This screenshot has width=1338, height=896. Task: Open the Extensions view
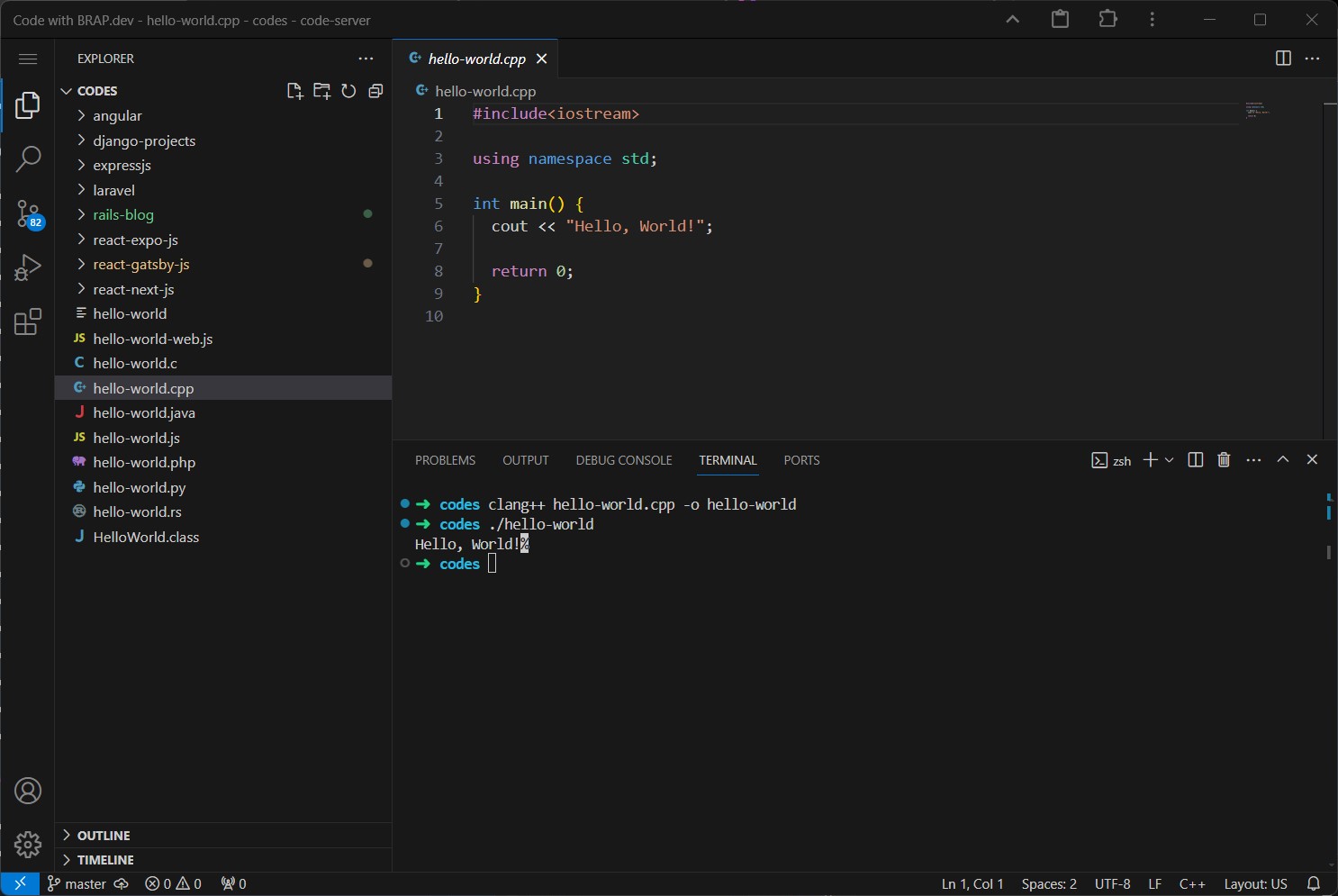point(28,321)
